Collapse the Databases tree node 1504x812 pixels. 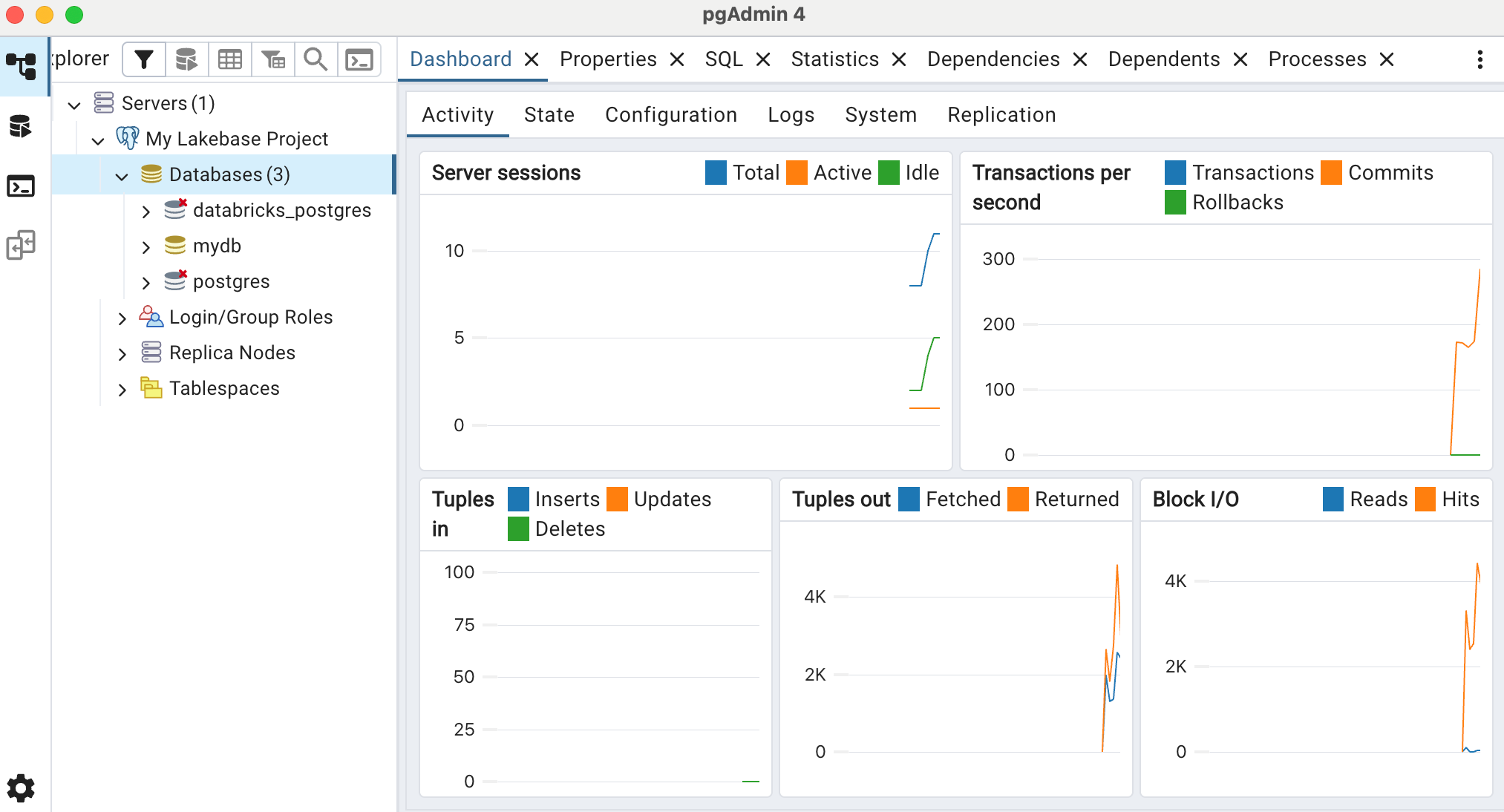121,177
